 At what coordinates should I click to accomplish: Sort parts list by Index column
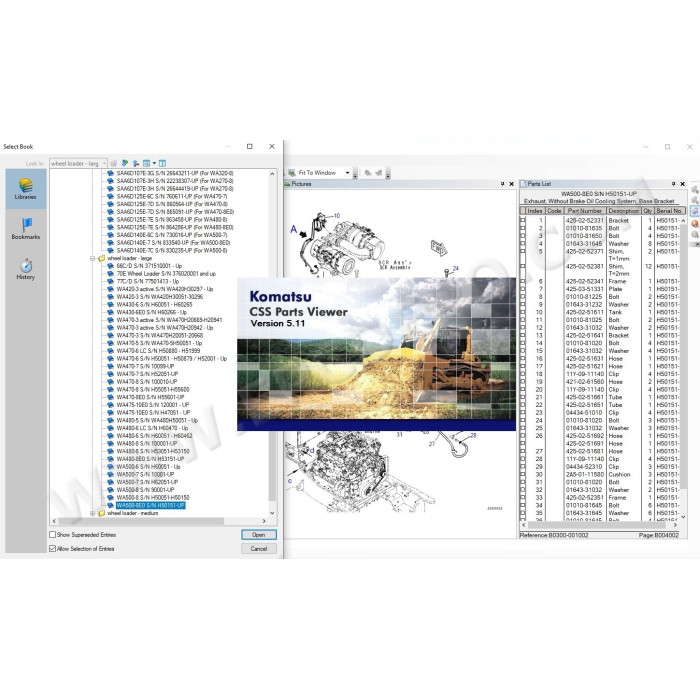(x=535, y=211)
